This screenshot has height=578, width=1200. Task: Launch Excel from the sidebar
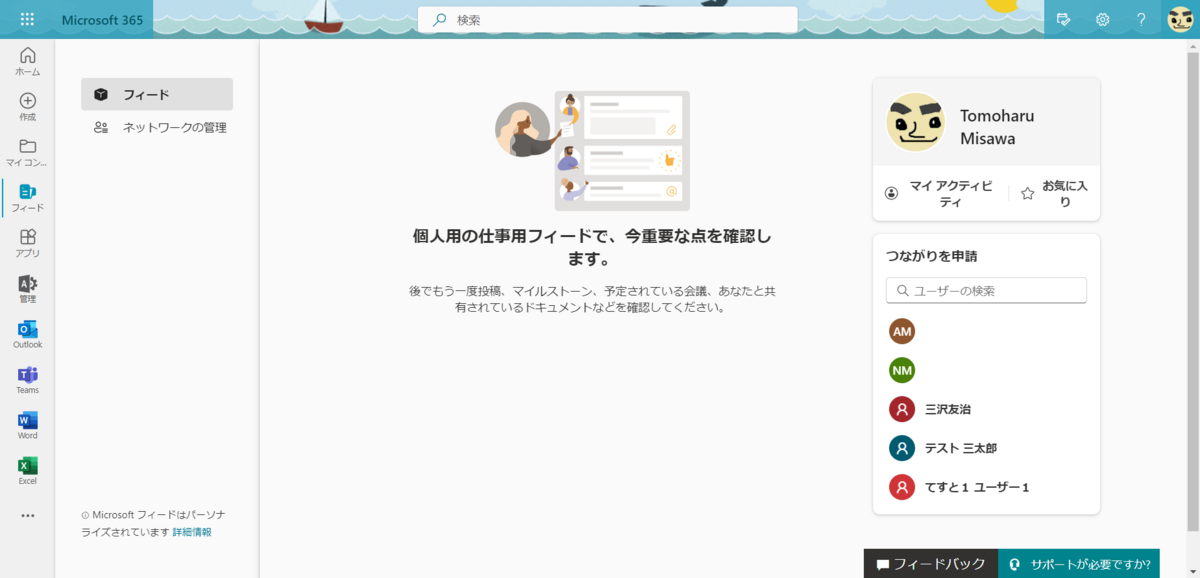(28, 471)
